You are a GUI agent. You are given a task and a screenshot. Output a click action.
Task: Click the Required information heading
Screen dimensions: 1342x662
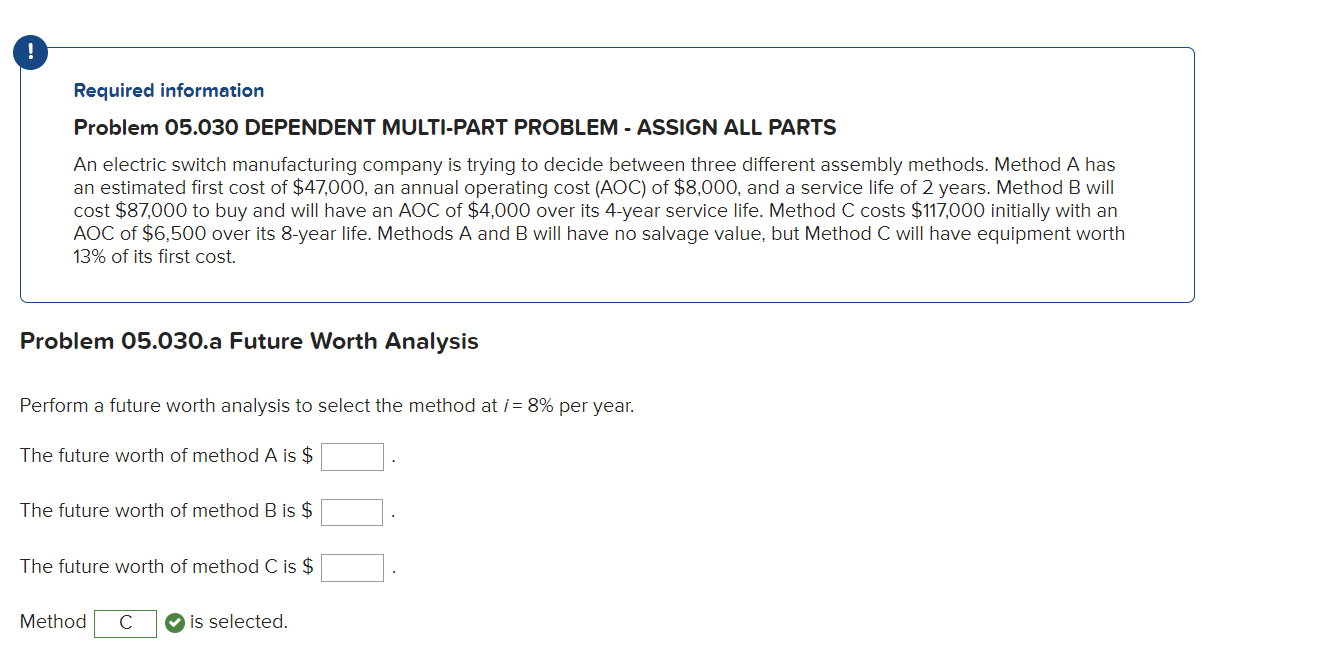coord(168,90)
